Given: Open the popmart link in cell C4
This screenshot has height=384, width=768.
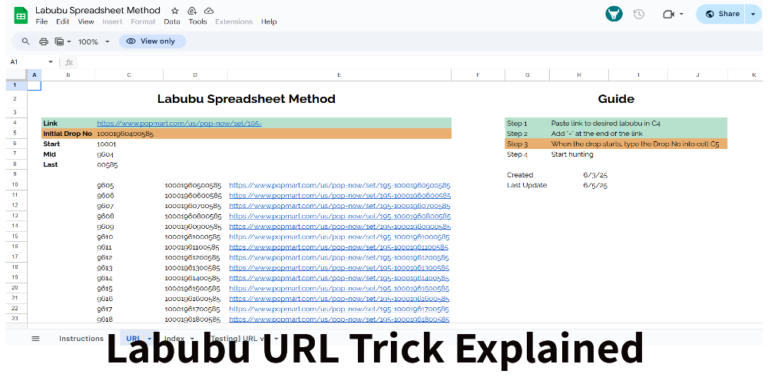Looking at the screenshot, I should (x=179, y=123).
